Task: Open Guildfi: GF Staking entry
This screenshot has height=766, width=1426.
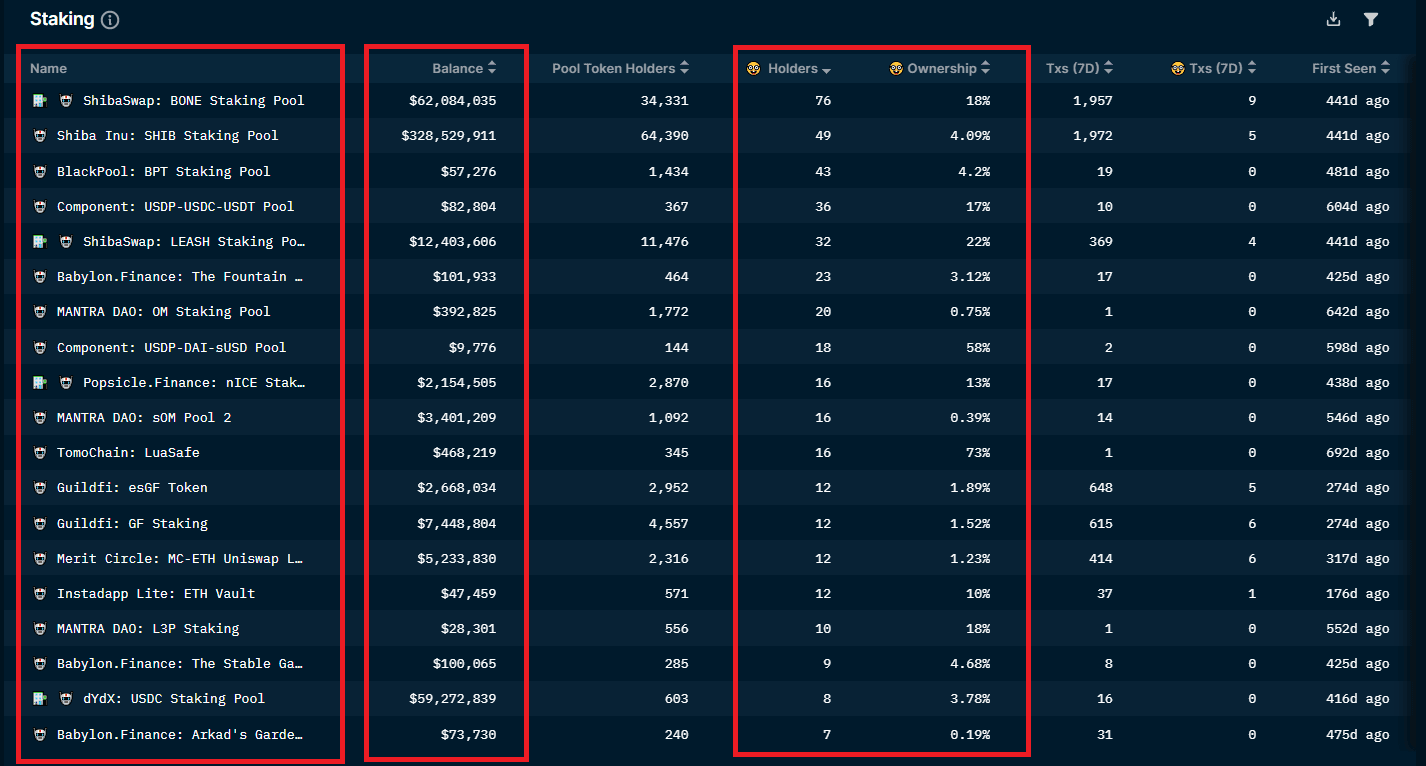Action: click(132, 524)
